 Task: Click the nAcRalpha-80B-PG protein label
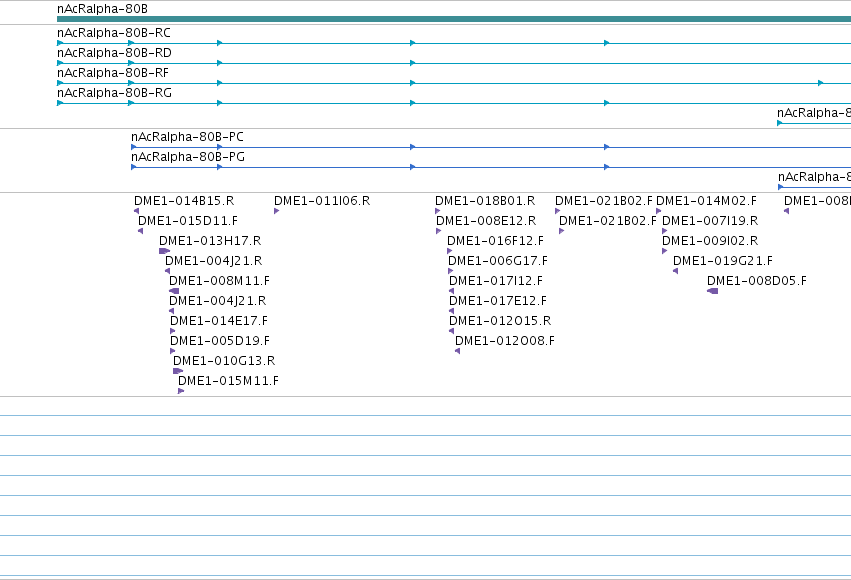tap(188, 157)
